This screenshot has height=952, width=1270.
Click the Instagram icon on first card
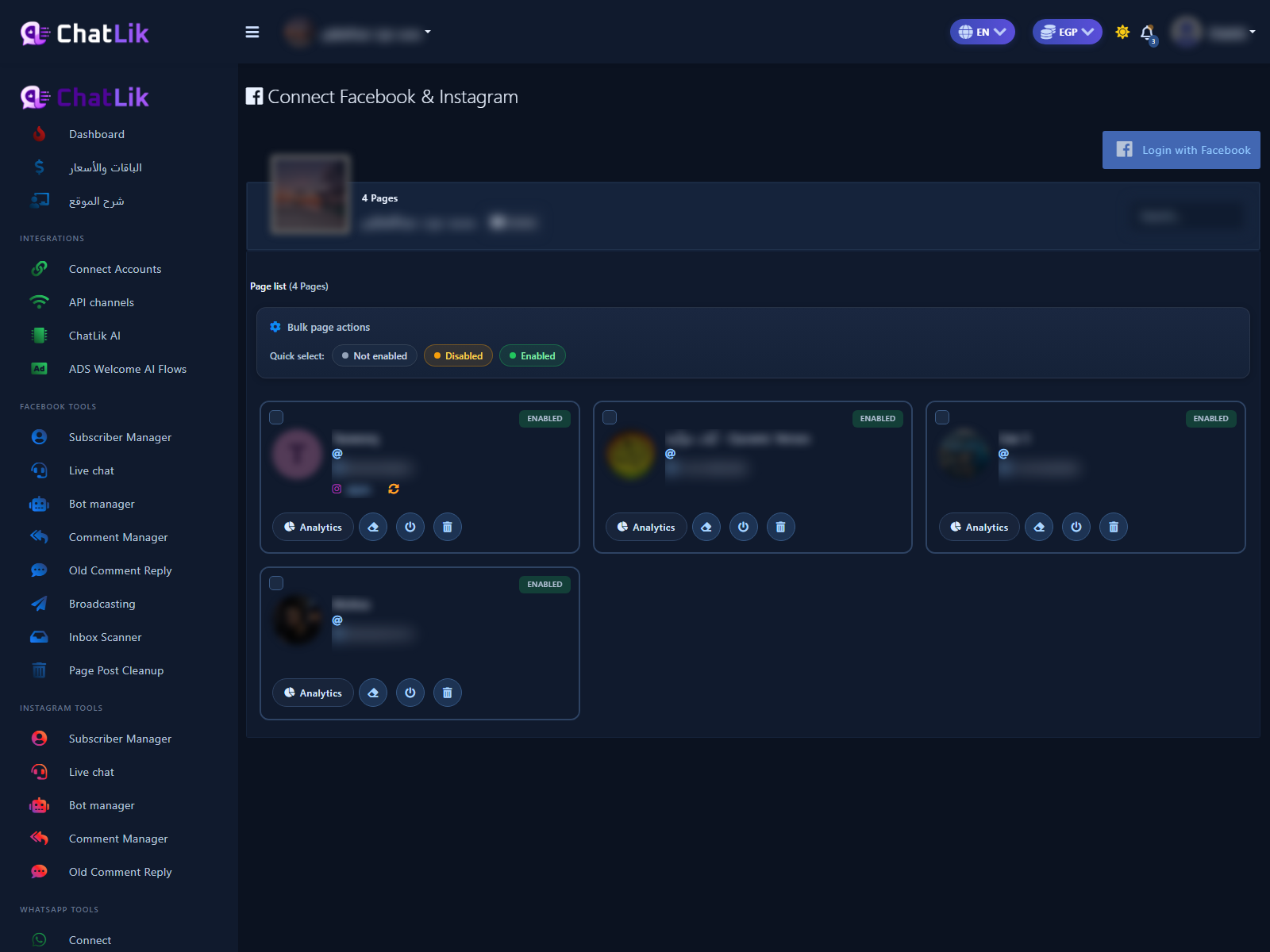pyautogui.click(x=337, y=489)
